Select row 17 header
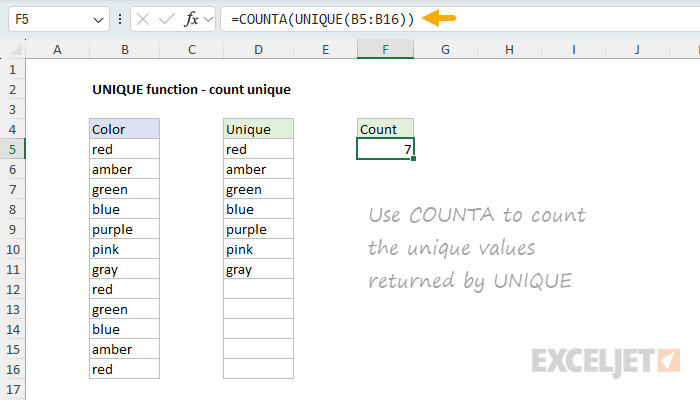This screenshot has height=400, width=700. click(x=12, y=389)
